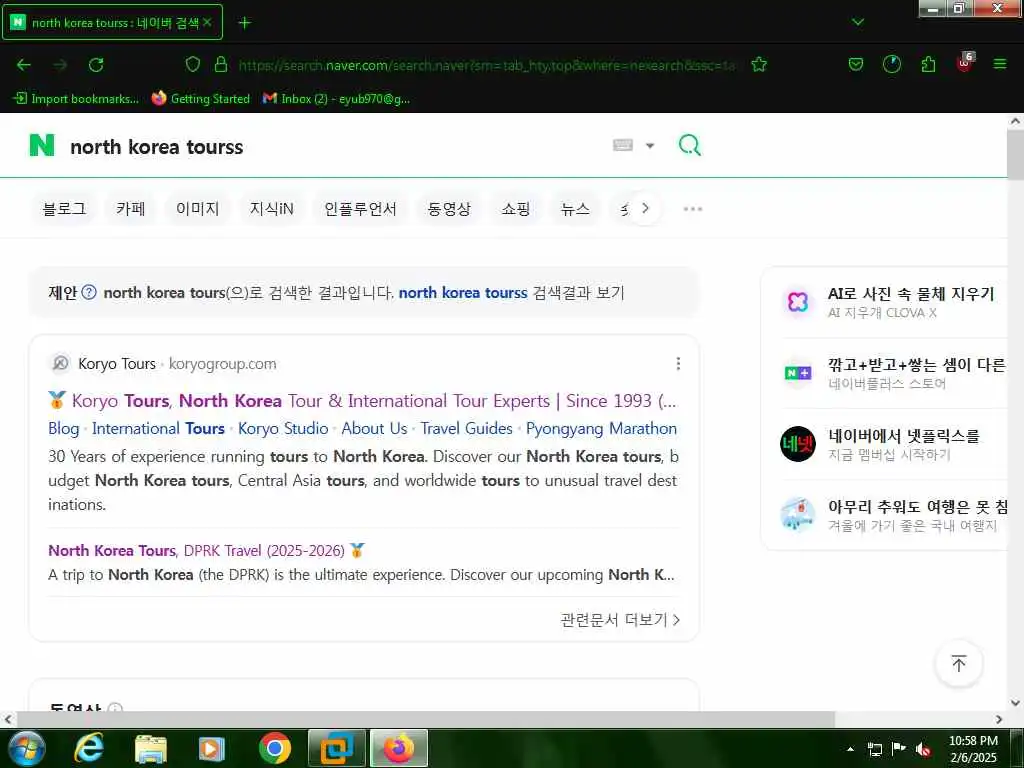
Task: Launch Internet Explorer from taskbar
Action: click(x=89, y=748)
